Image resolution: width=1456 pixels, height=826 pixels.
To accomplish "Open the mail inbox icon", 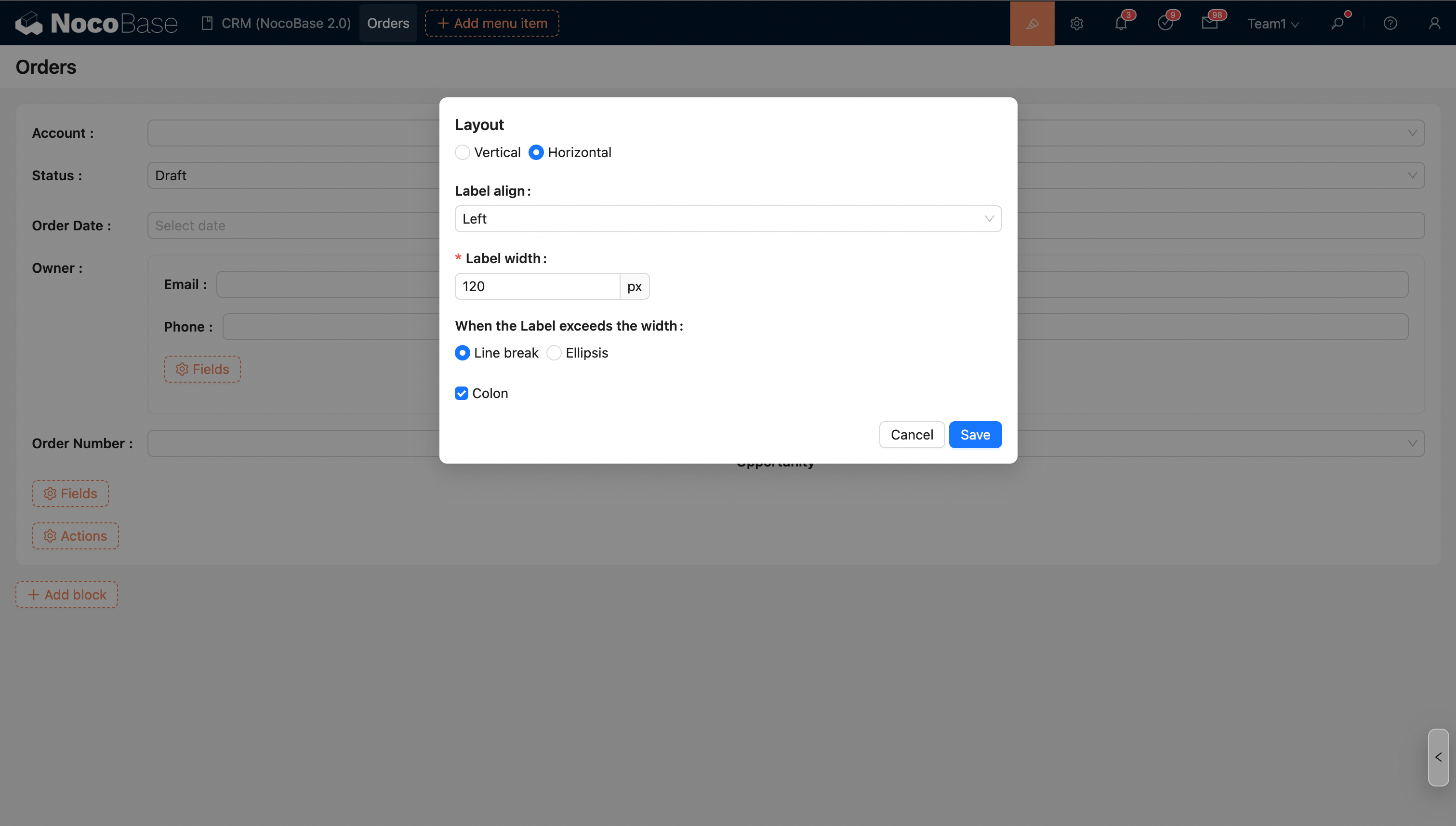I will point(1209,23).
